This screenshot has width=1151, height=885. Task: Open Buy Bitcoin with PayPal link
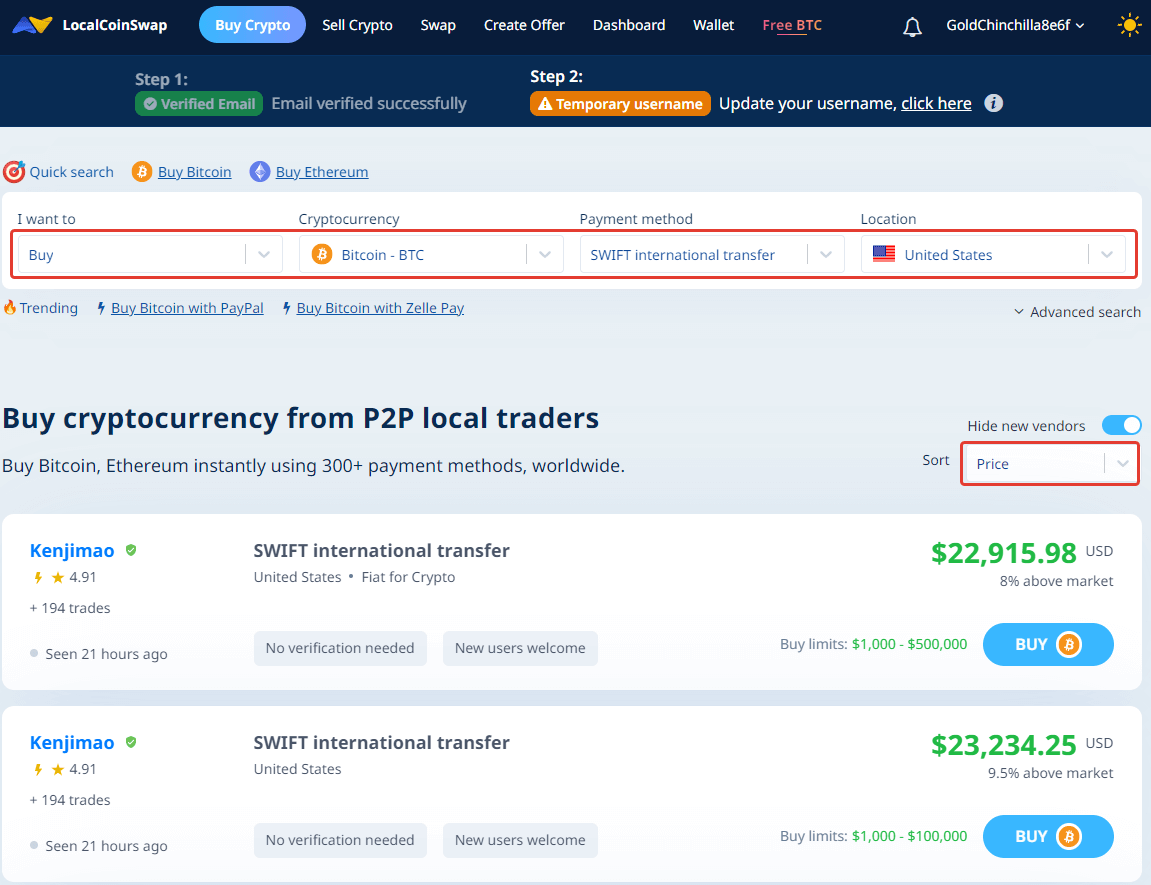tap(187, 308)
